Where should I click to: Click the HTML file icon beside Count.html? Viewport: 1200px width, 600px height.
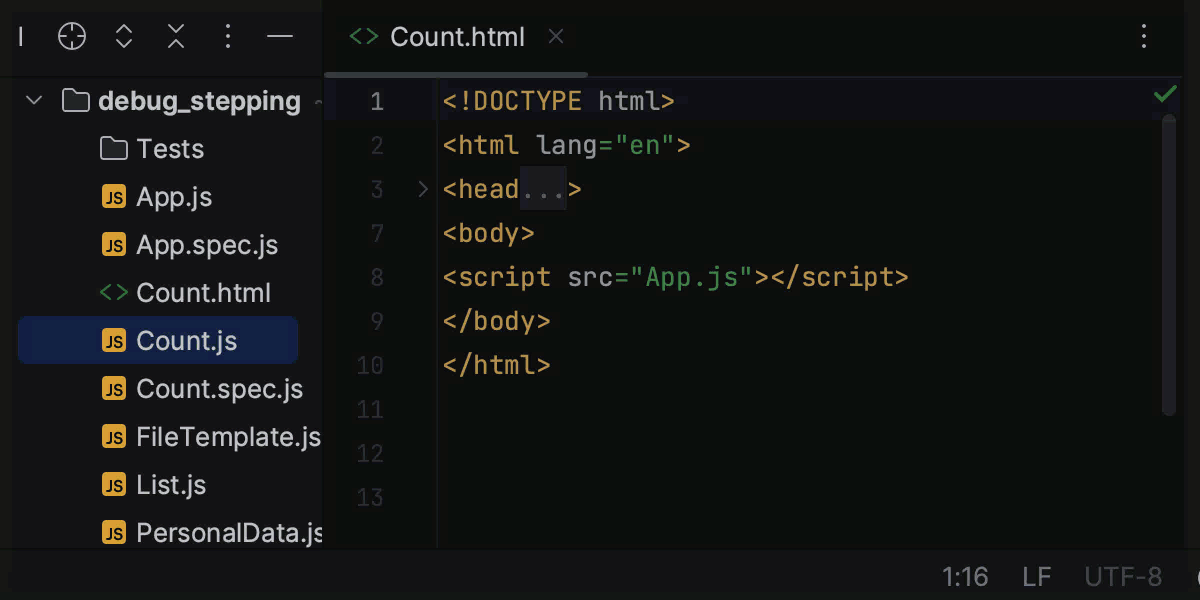pos(113,292)
